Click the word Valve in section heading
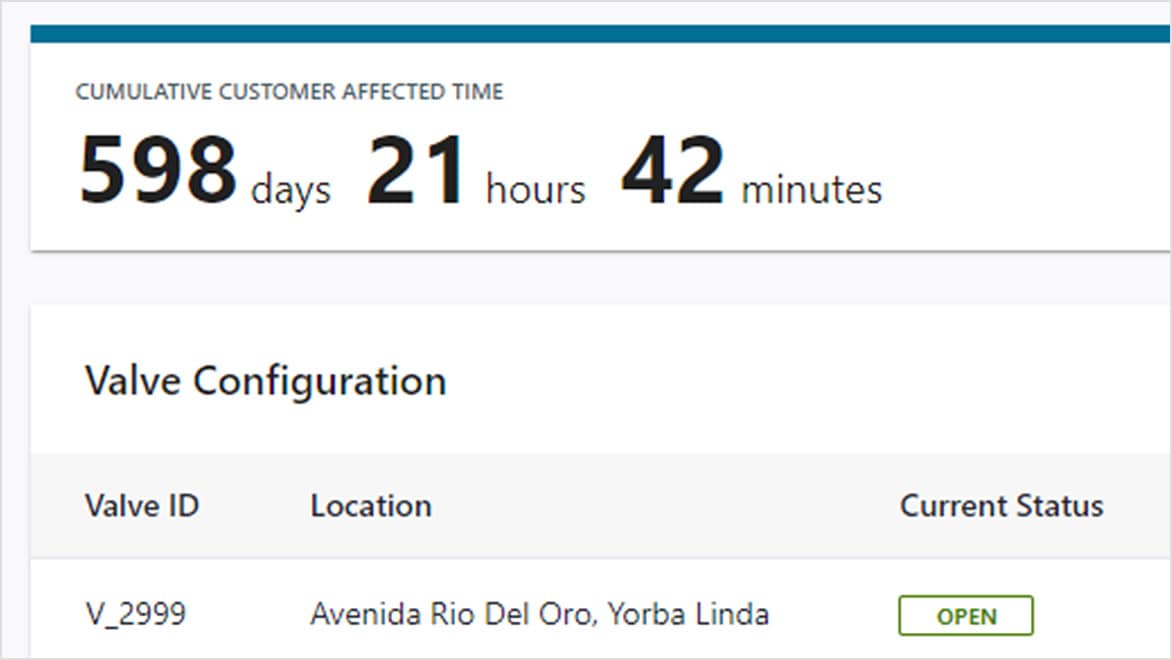Screen dimensions: 1172x660 [133, 381]
